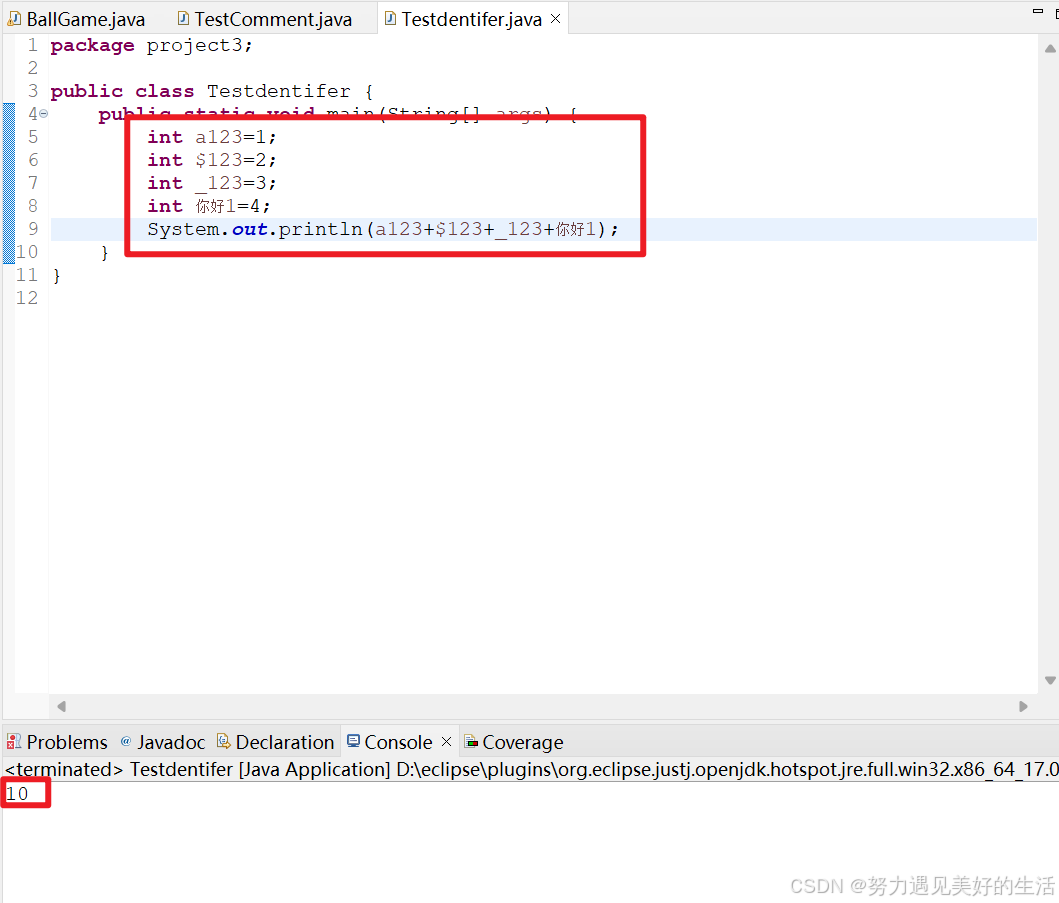The image size is (1059, 903).
Task: Click the BallGame.java file icon
Action: click(14, 18)
